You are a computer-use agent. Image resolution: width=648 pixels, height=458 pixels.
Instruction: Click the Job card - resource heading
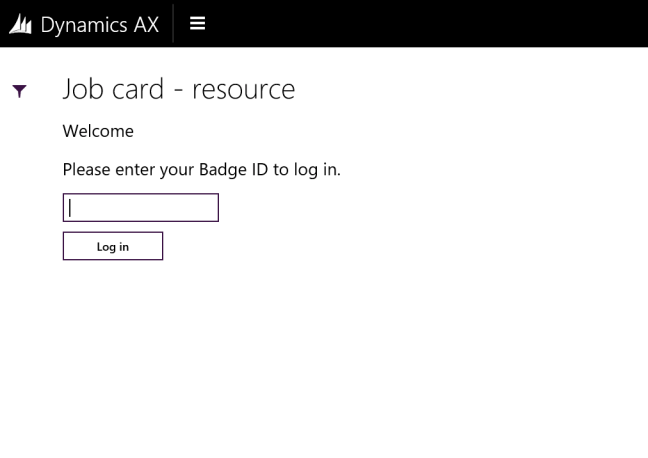pos(178,89)
